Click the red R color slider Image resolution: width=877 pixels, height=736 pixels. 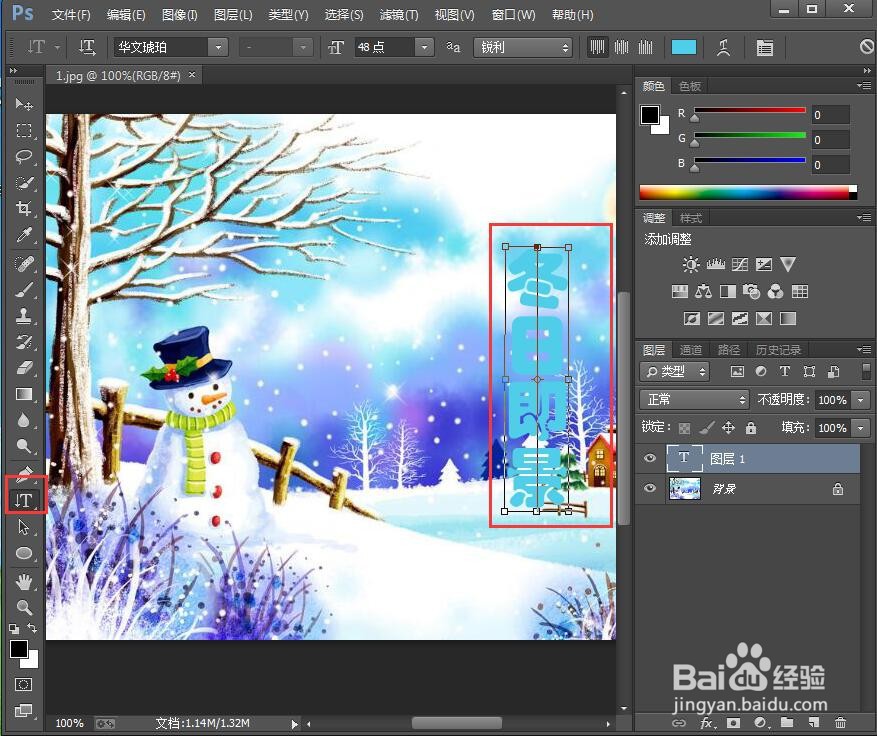pos(749,111)
